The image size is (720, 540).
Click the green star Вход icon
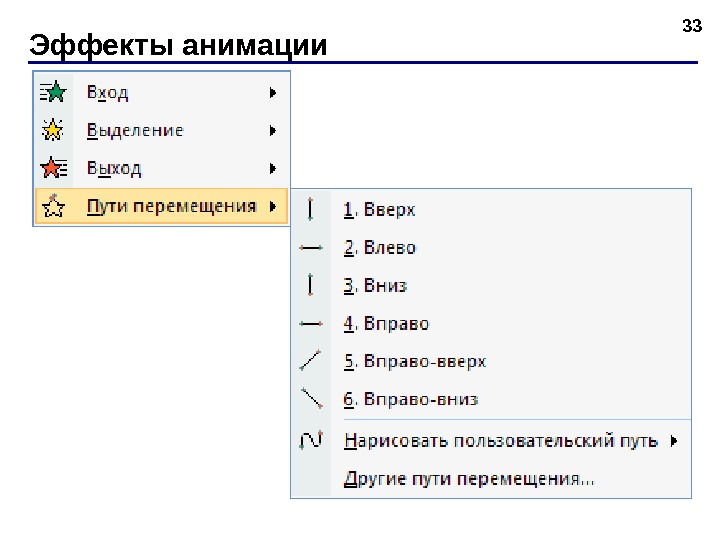click(53, 93)
